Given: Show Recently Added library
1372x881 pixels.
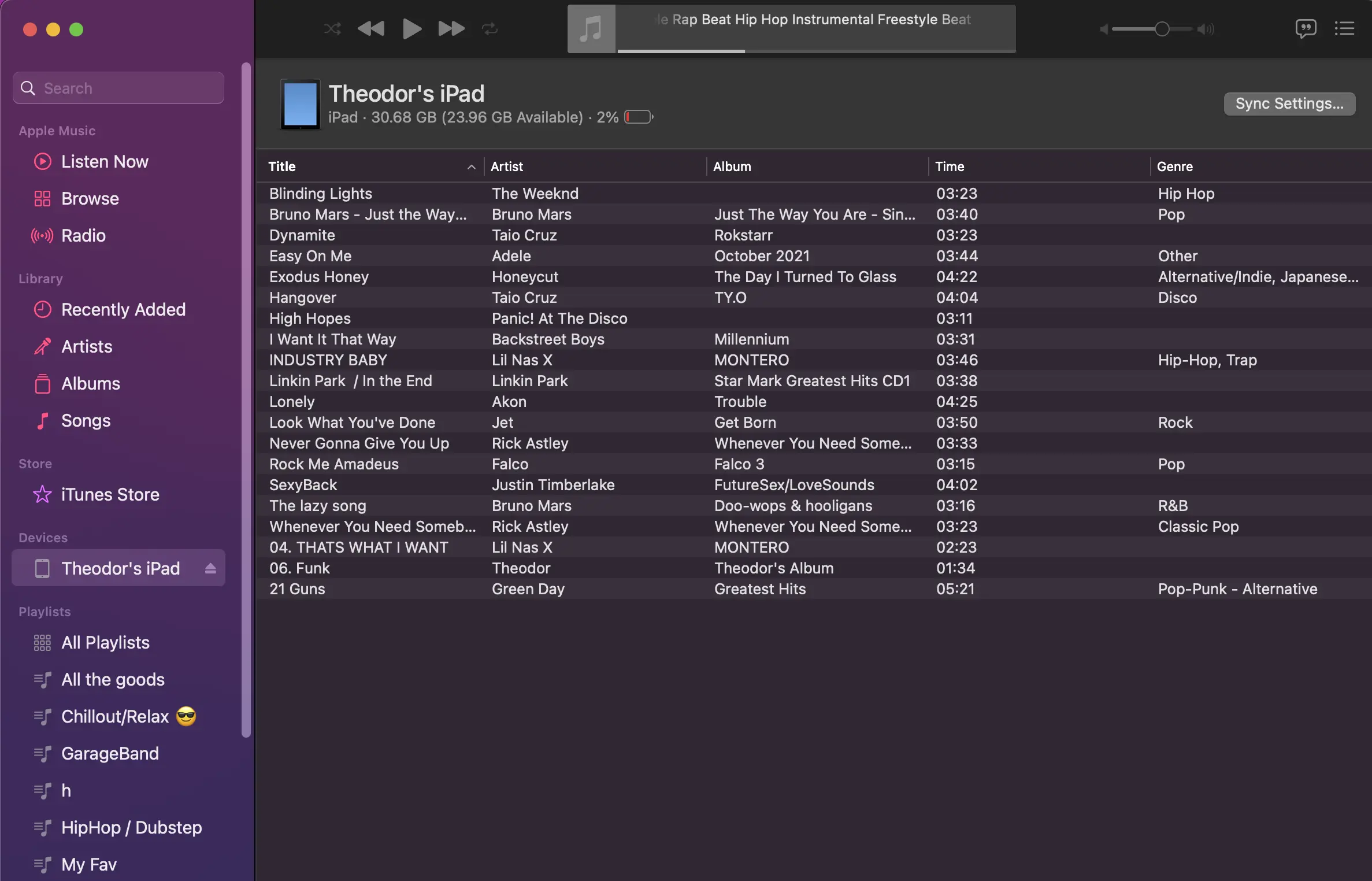Looking at the screenshot, I should tap(118, 309).
